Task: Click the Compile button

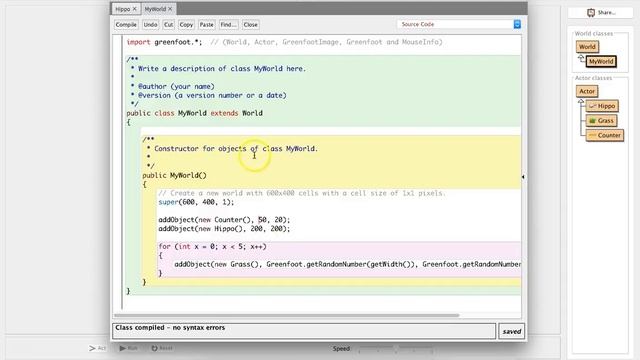Action: (x=126, y=24)
